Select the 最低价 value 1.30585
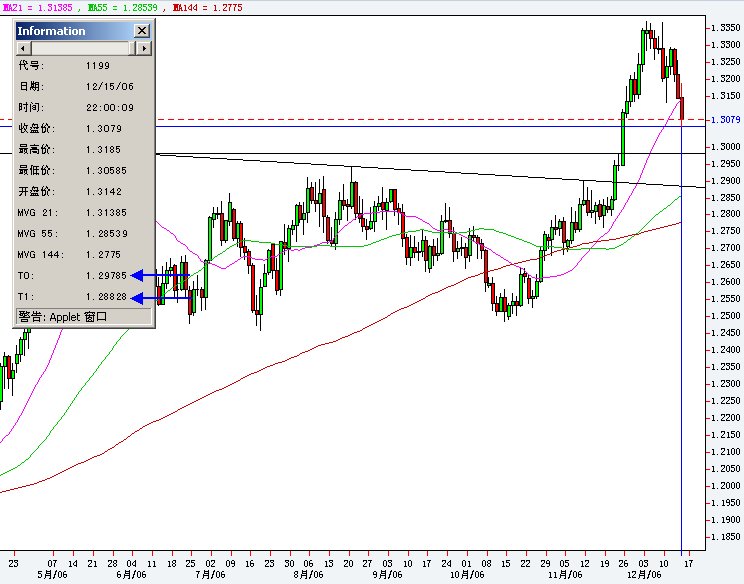The width and height of the screenshot is (744, 584). pos(107,170)
